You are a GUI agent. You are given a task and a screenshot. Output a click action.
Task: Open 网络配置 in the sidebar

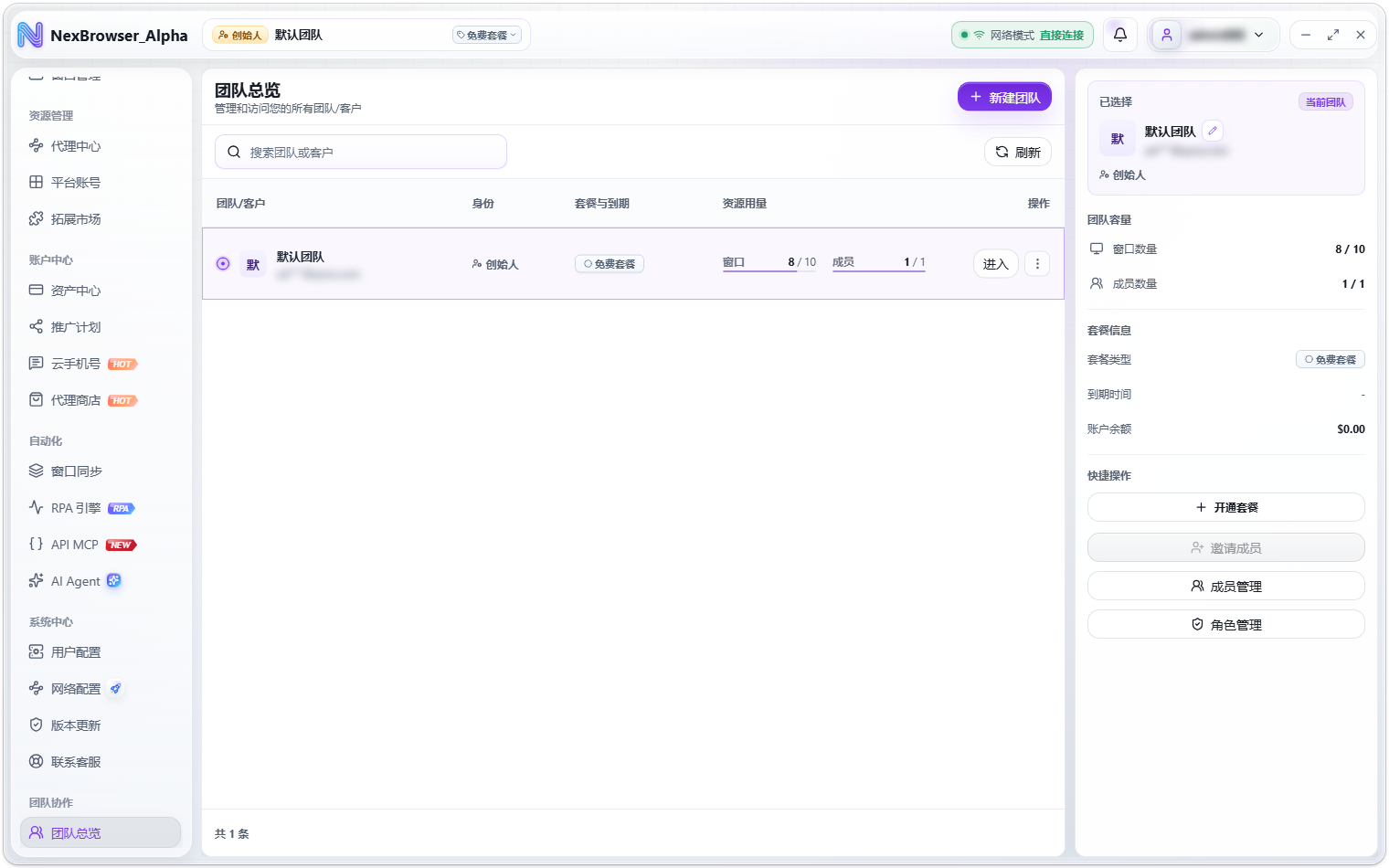[x=101, y=688]
